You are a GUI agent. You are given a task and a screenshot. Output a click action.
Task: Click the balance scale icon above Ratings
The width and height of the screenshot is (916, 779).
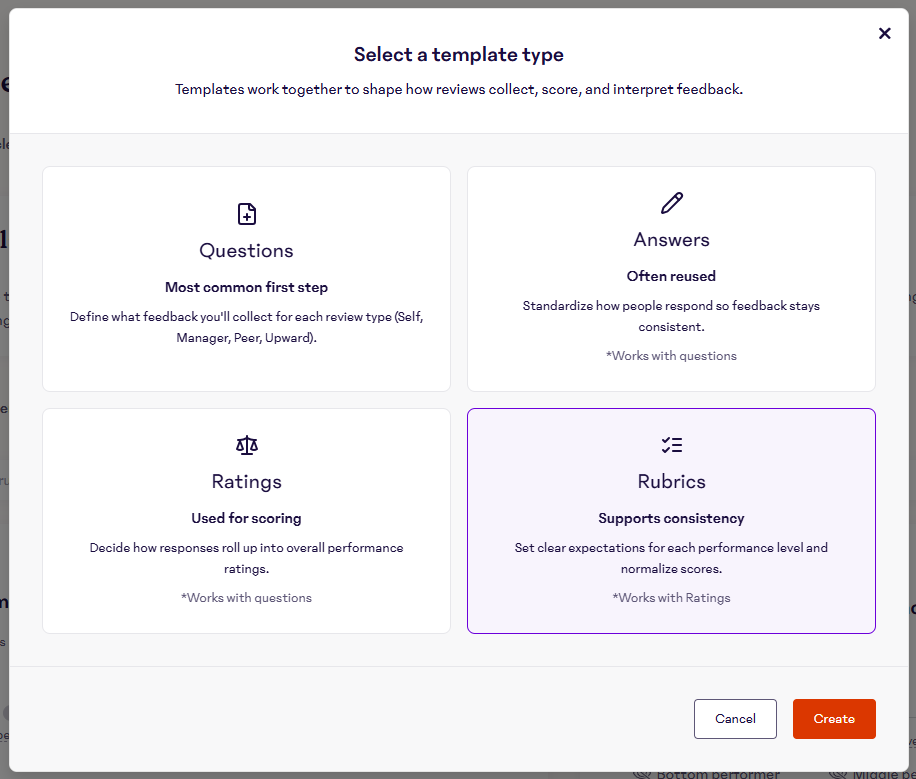[x=246, y=445]
